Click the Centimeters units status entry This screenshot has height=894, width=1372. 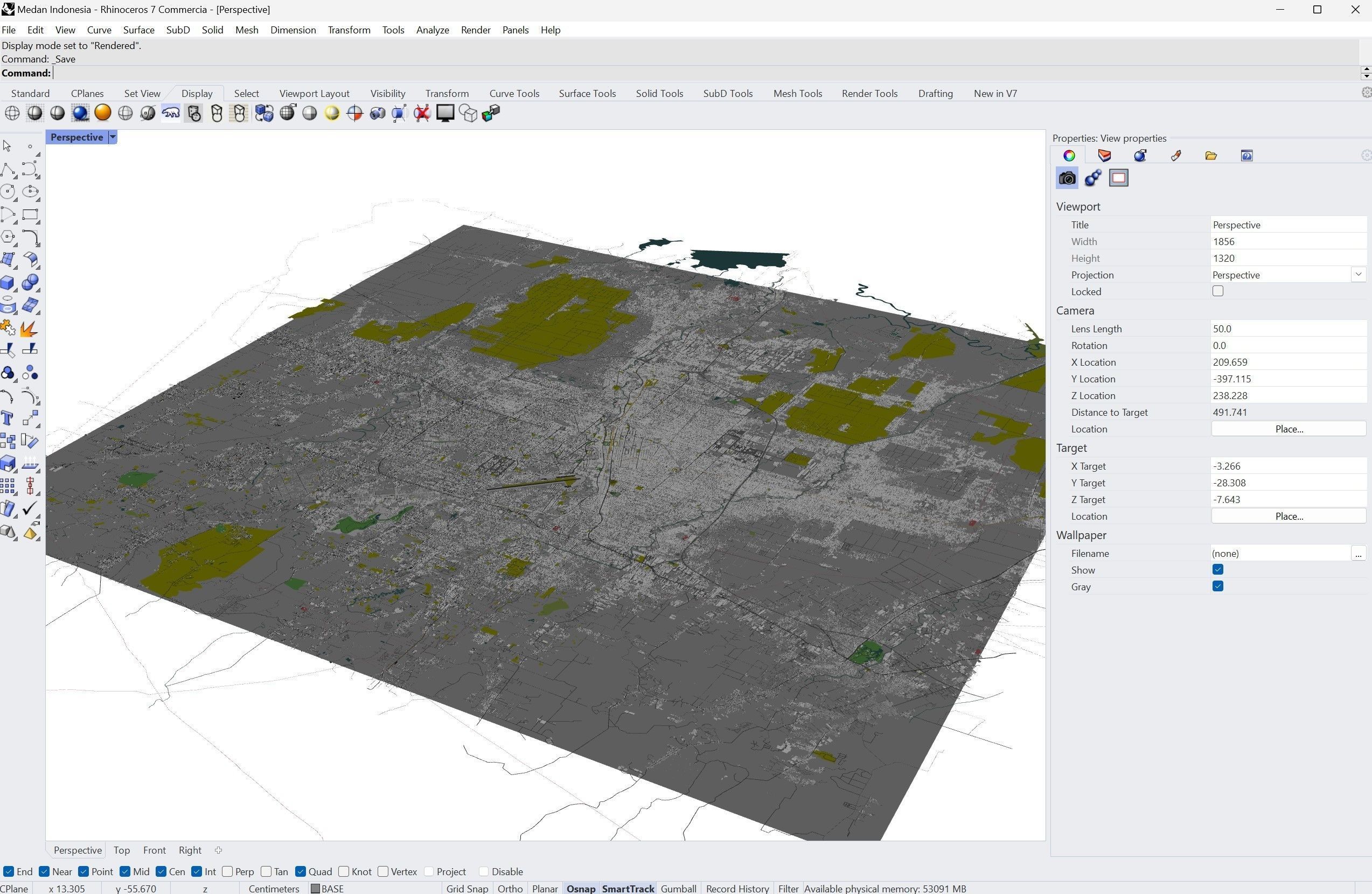[x=274, y=888]
